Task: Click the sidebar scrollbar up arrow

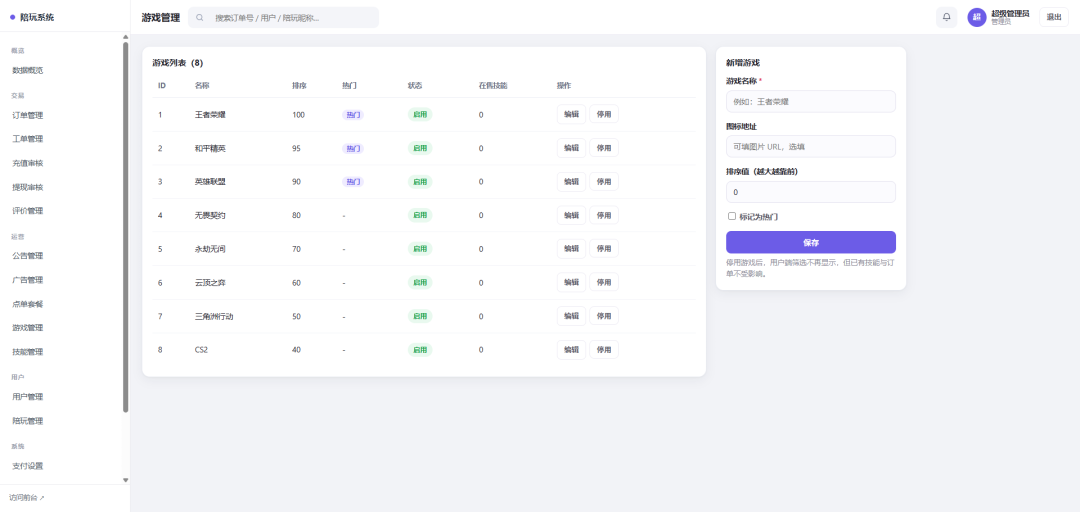Action: (125, 37)
